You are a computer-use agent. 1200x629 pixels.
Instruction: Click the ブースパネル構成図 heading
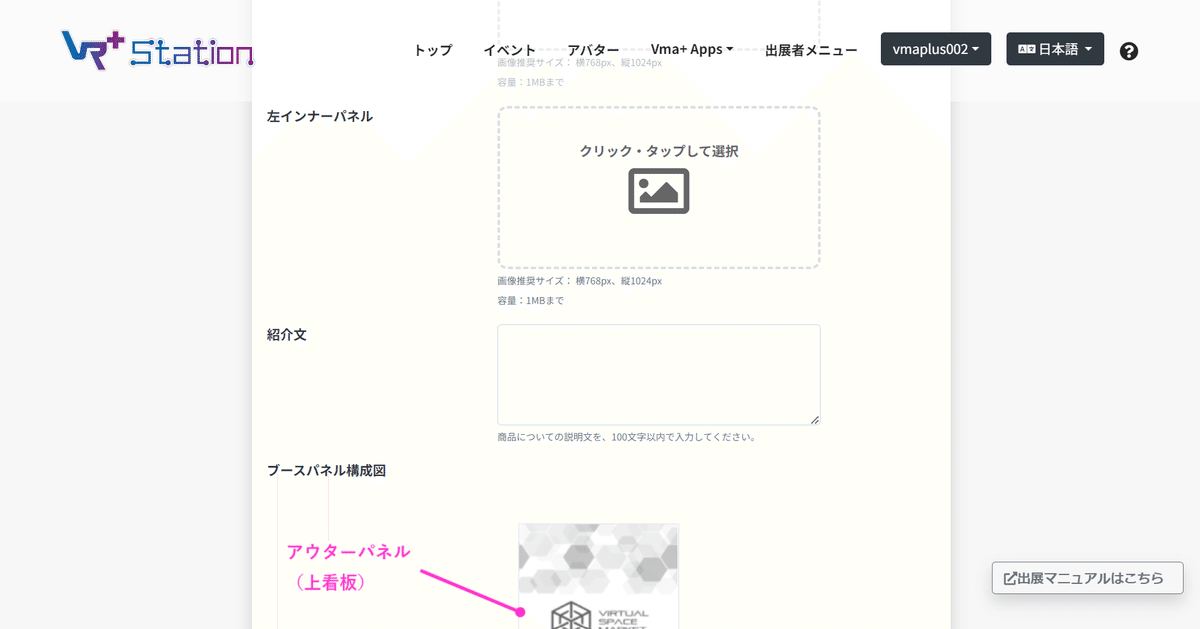click(326, 470)
